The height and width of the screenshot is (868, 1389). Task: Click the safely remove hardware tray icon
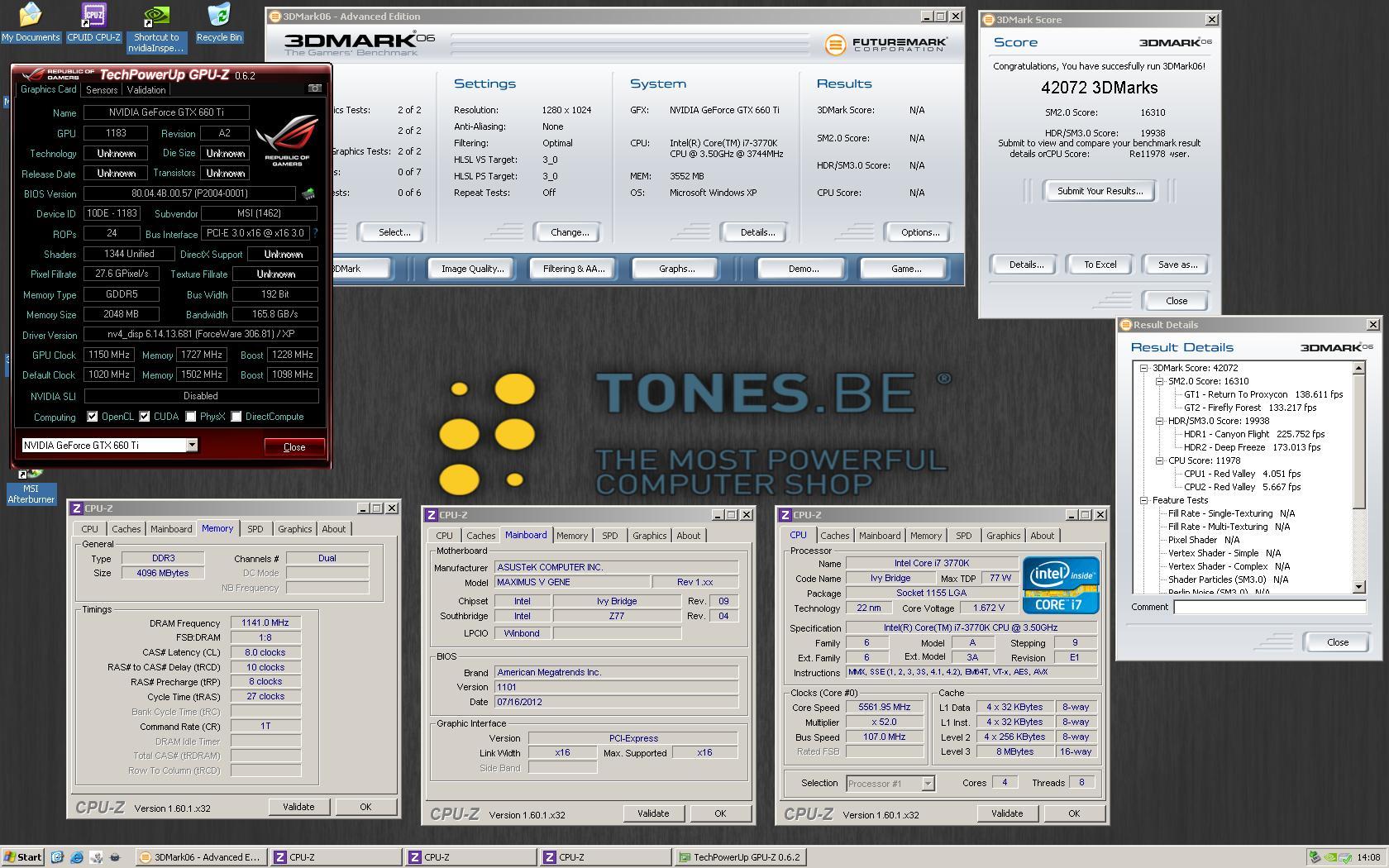[1315, 857]
